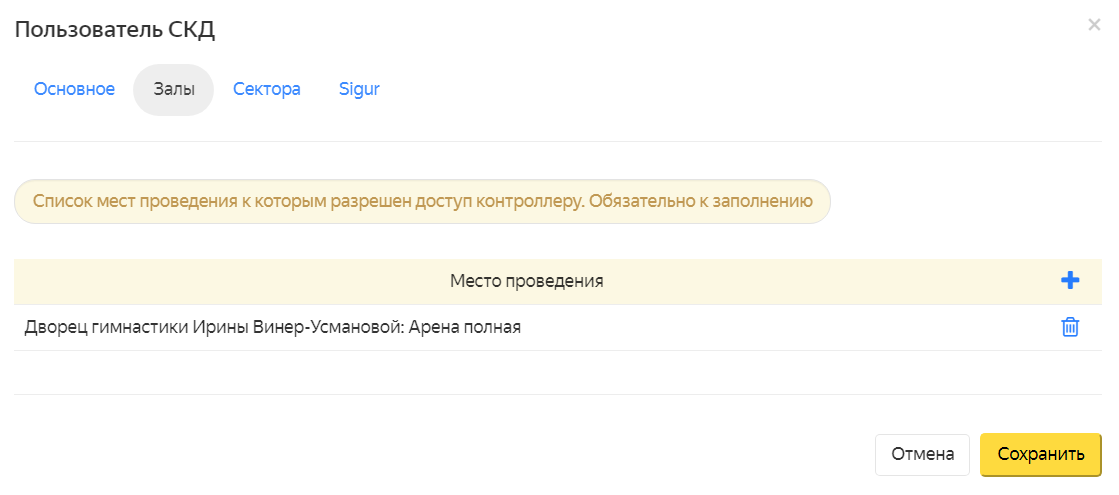The width and height of the screenshot is (1119, 495).
Task: Click the yellow access list notice banner
Action: tap(422, 201)
